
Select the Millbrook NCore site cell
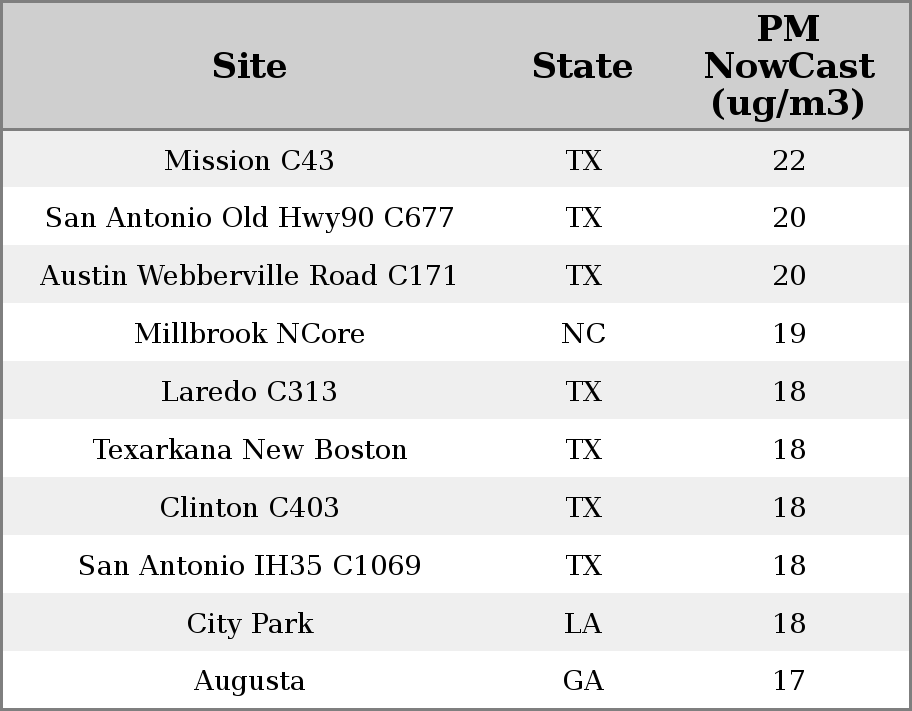pyautogui.click(x=249, y=334)
